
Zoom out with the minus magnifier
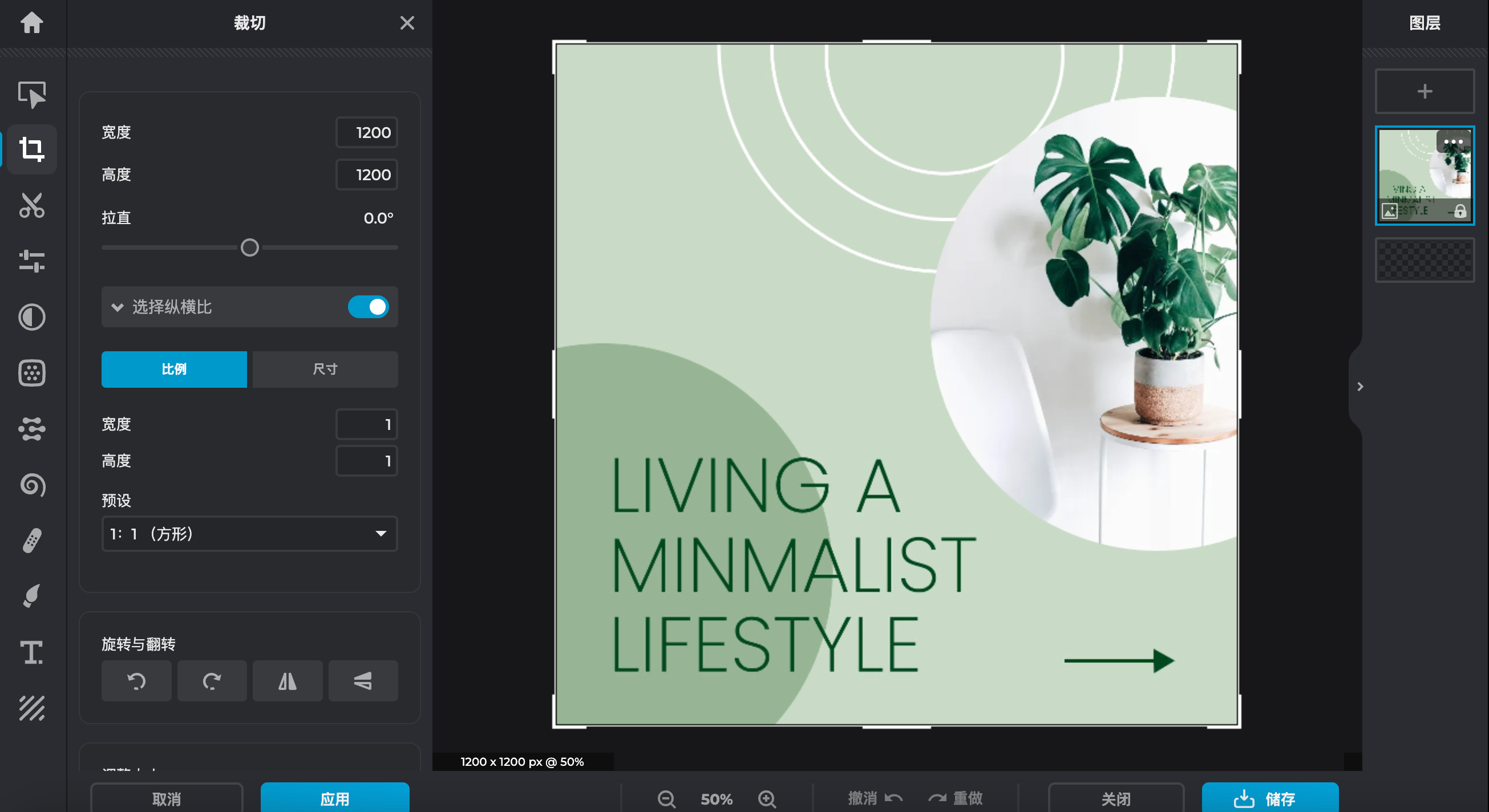coord(666,799)
